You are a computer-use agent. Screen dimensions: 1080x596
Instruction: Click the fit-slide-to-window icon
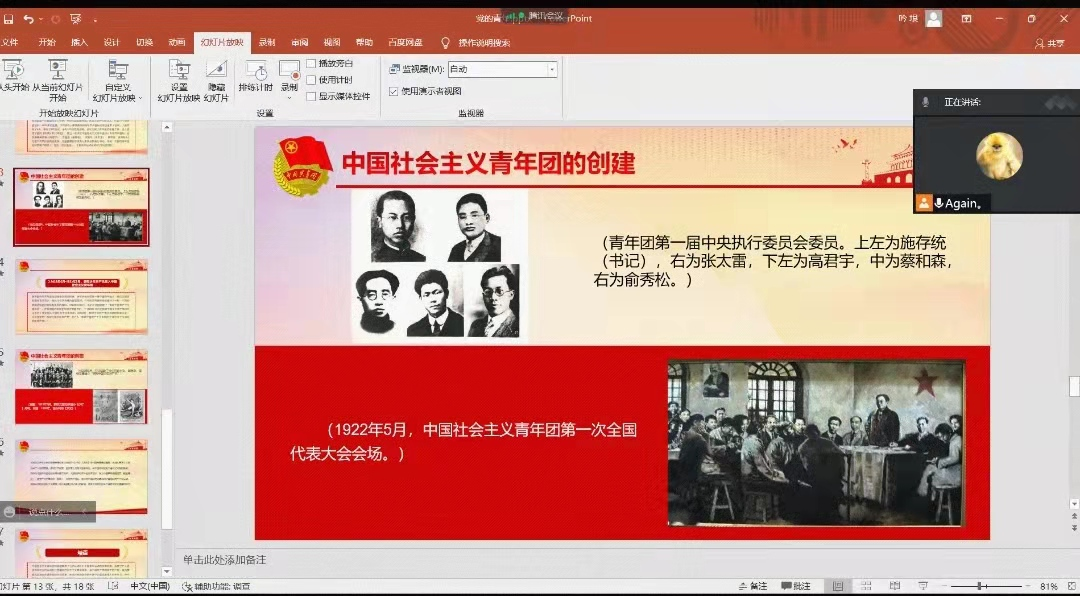1070,586
